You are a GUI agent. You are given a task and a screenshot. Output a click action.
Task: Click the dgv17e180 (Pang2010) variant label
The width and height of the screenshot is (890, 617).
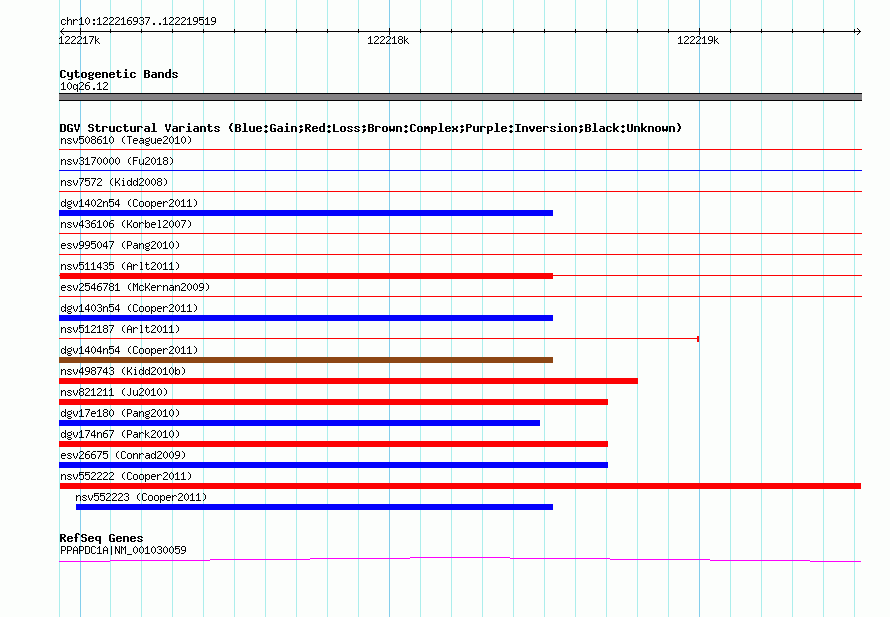(120, 413)
